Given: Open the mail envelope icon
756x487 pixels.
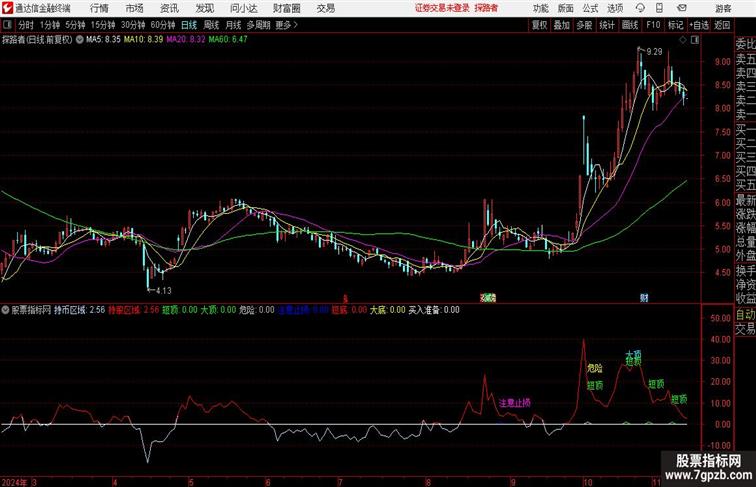Looking at the screenshot, I should pyautogui.click(x=682, y=8).
